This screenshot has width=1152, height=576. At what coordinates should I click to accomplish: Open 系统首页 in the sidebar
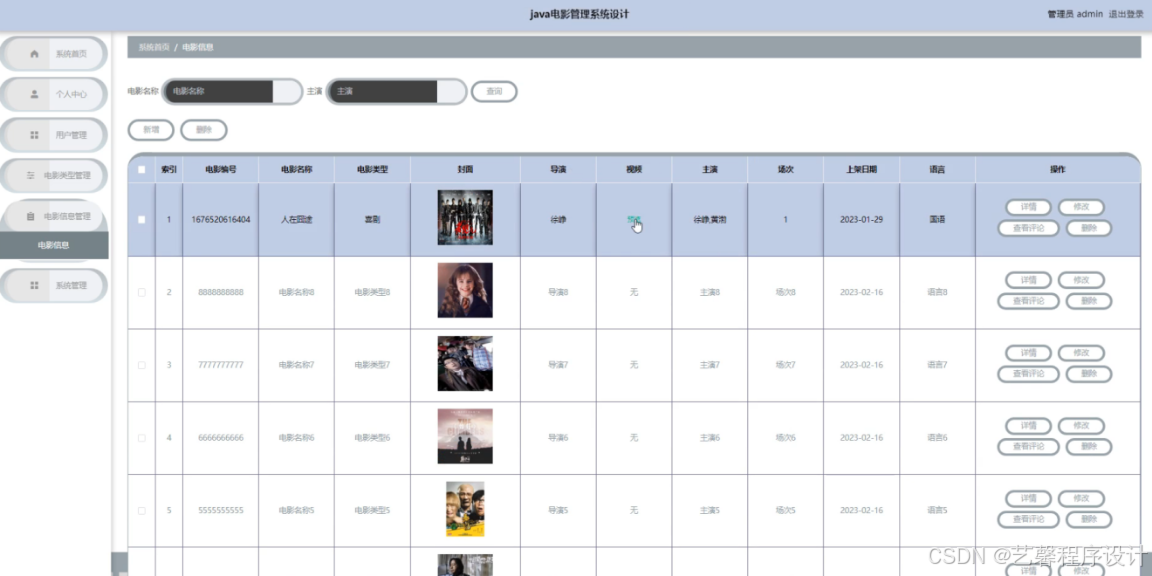54,54
